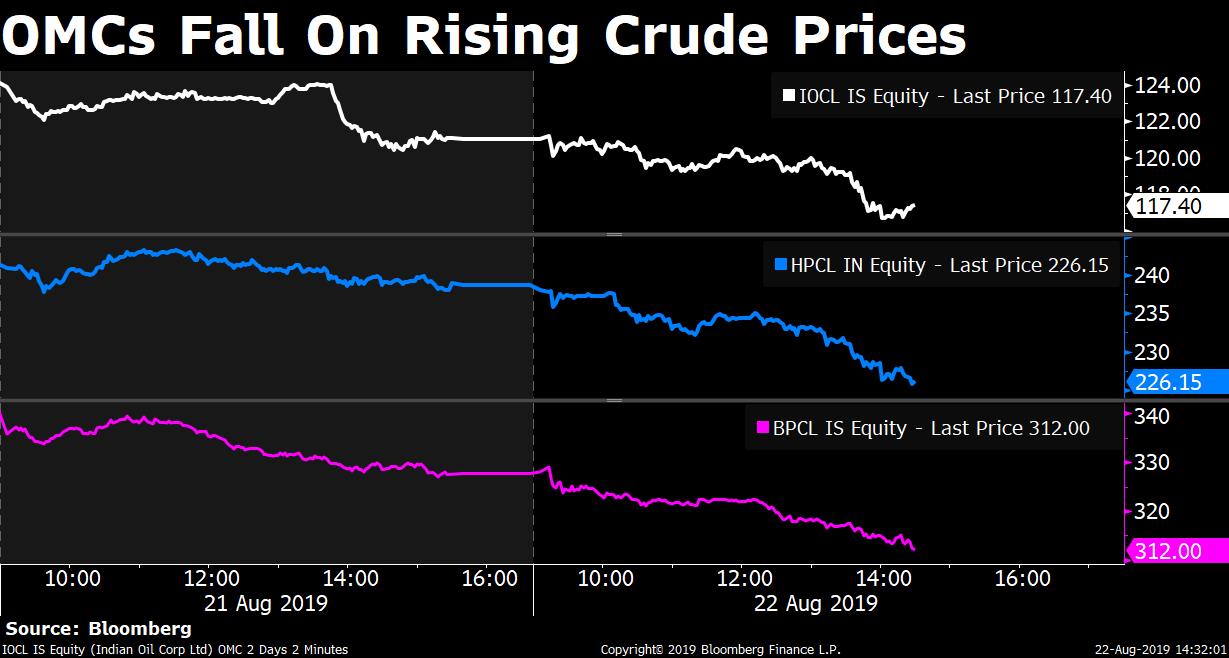The height and width of the screenshot is (658, 1229).
Task: Click the 22 Aug 2019 date label
Action: tap(815, 604)
